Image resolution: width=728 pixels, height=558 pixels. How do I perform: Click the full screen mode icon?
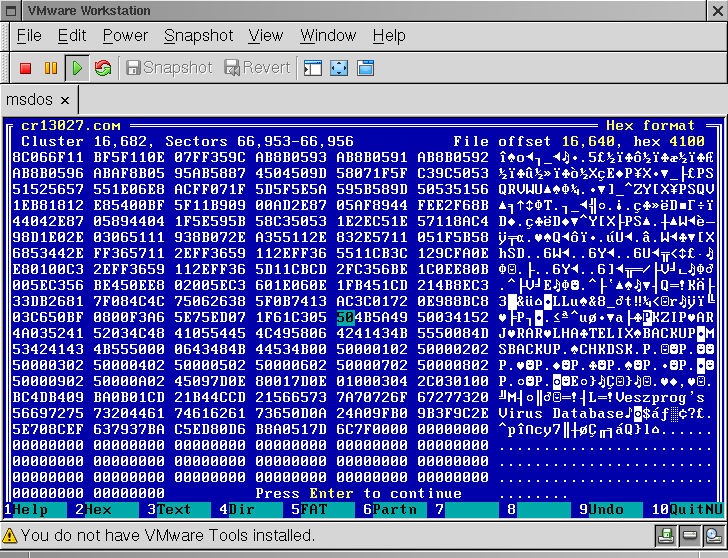click(x=339, y=68)
